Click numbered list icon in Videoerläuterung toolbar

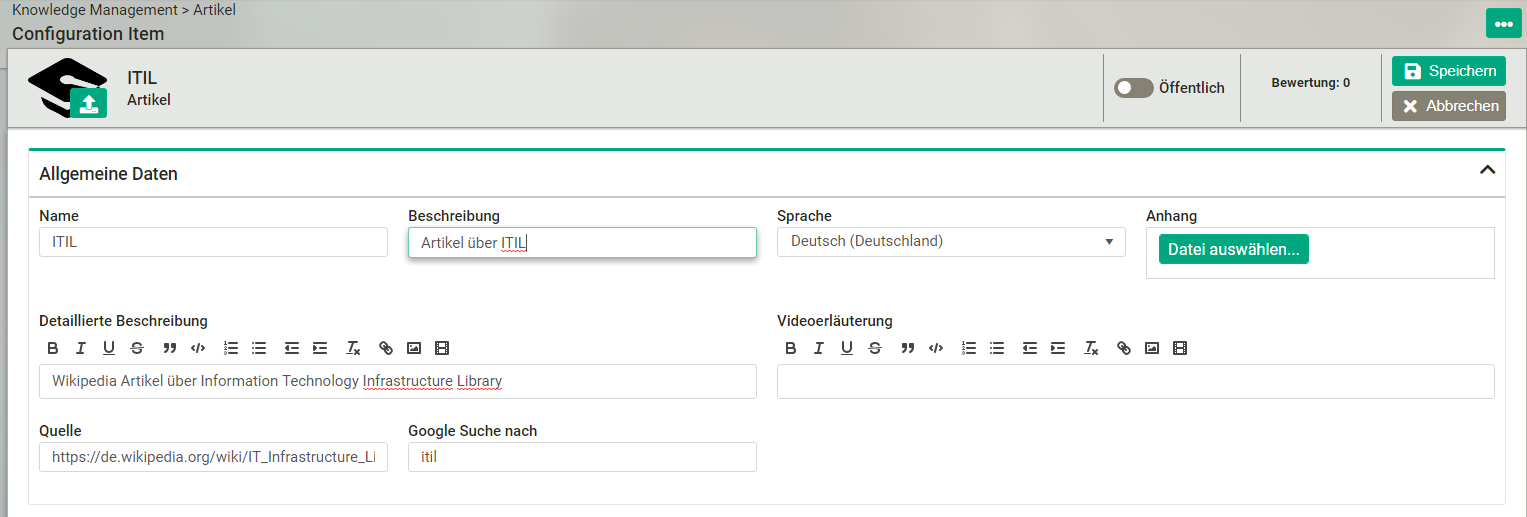pos(968,348)
